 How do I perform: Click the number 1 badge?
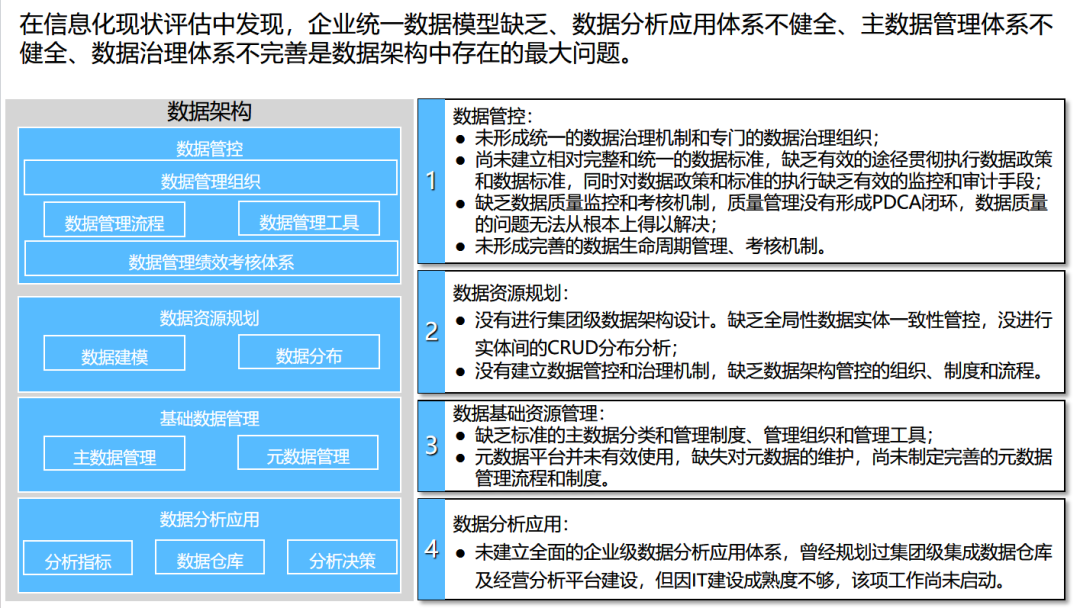point(431,181)
